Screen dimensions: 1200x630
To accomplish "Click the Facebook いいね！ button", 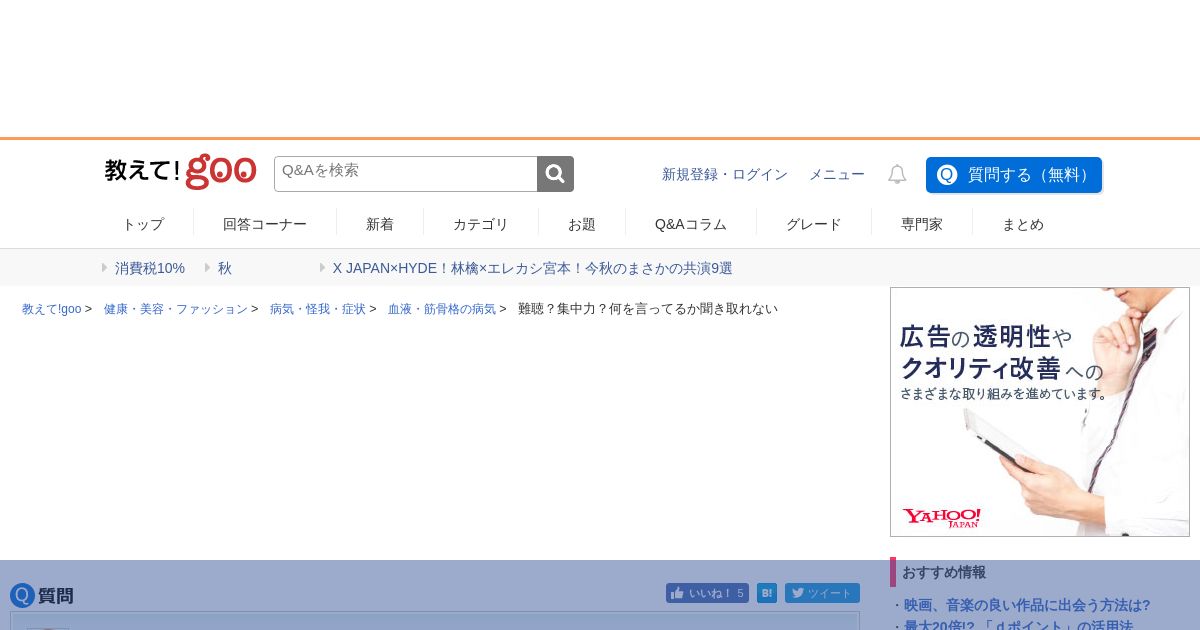I will [x=707, y=593].
